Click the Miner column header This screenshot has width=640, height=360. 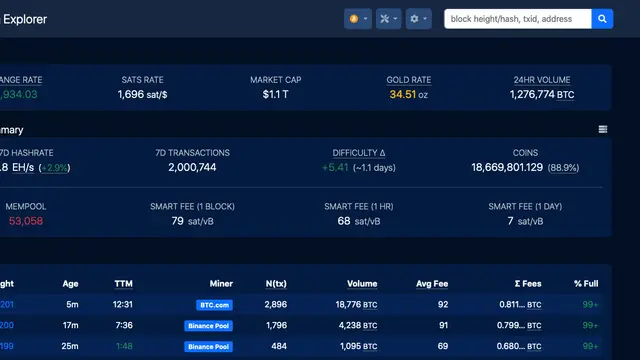221,284
